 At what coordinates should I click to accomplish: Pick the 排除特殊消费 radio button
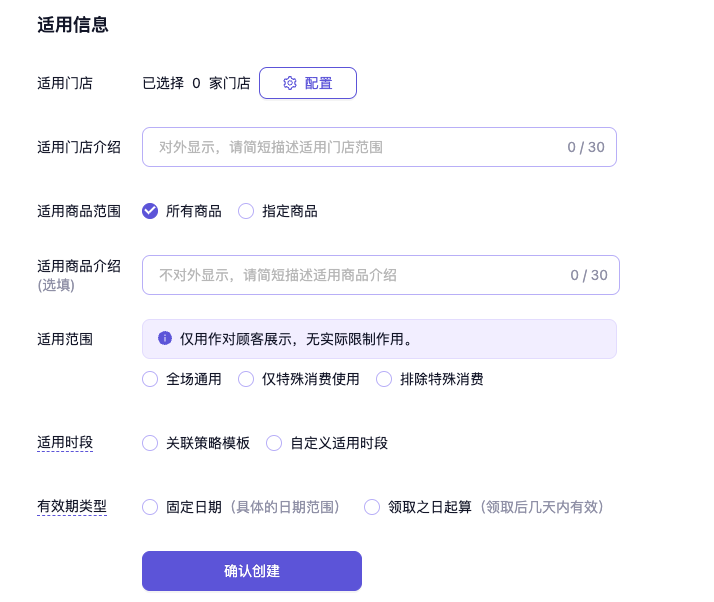384,379
